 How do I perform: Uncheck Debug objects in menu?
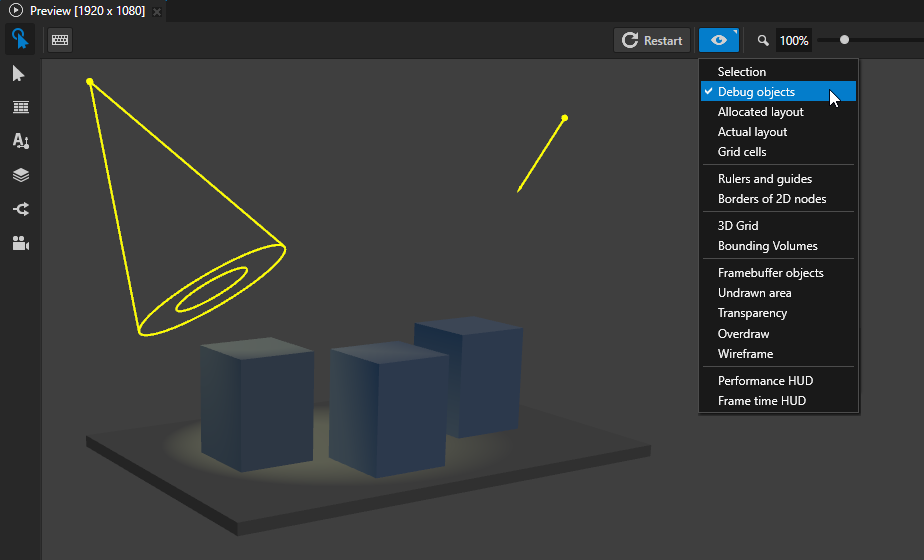[x=756, y=92]
